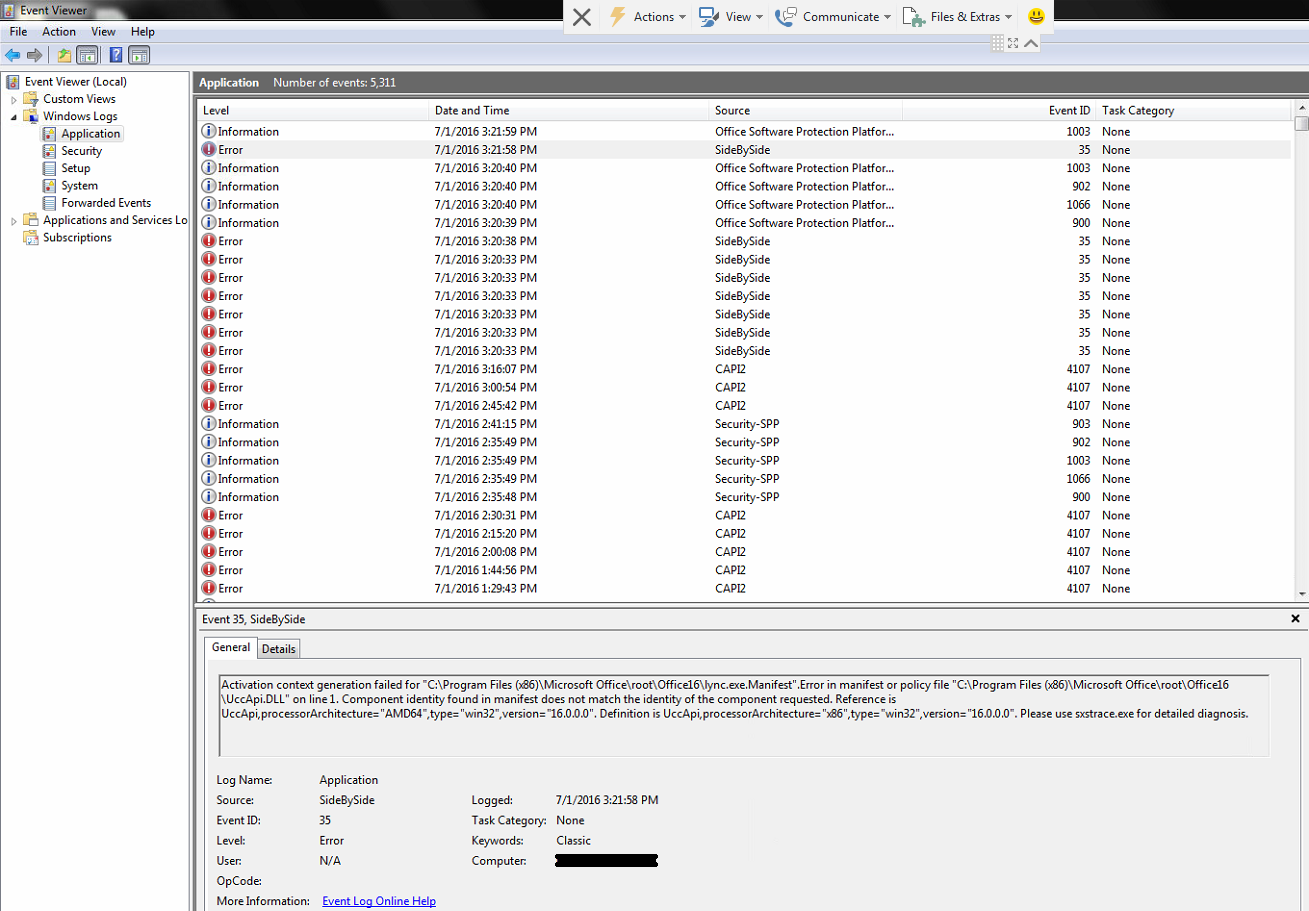Select Subscriptions in the tree
Image resolution: width=1309 pixels, height=911 pixels.
(x=77, y=237)
